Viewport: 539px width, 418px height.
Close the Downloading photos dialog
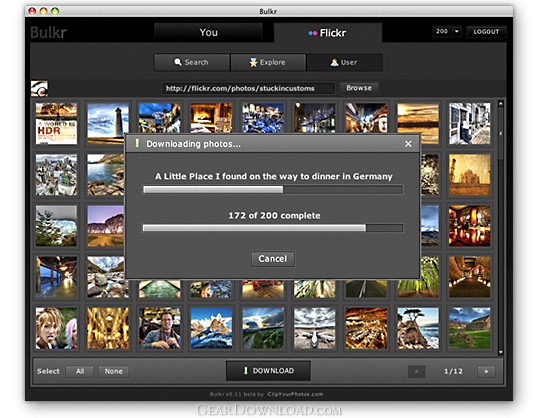[408, 144]
